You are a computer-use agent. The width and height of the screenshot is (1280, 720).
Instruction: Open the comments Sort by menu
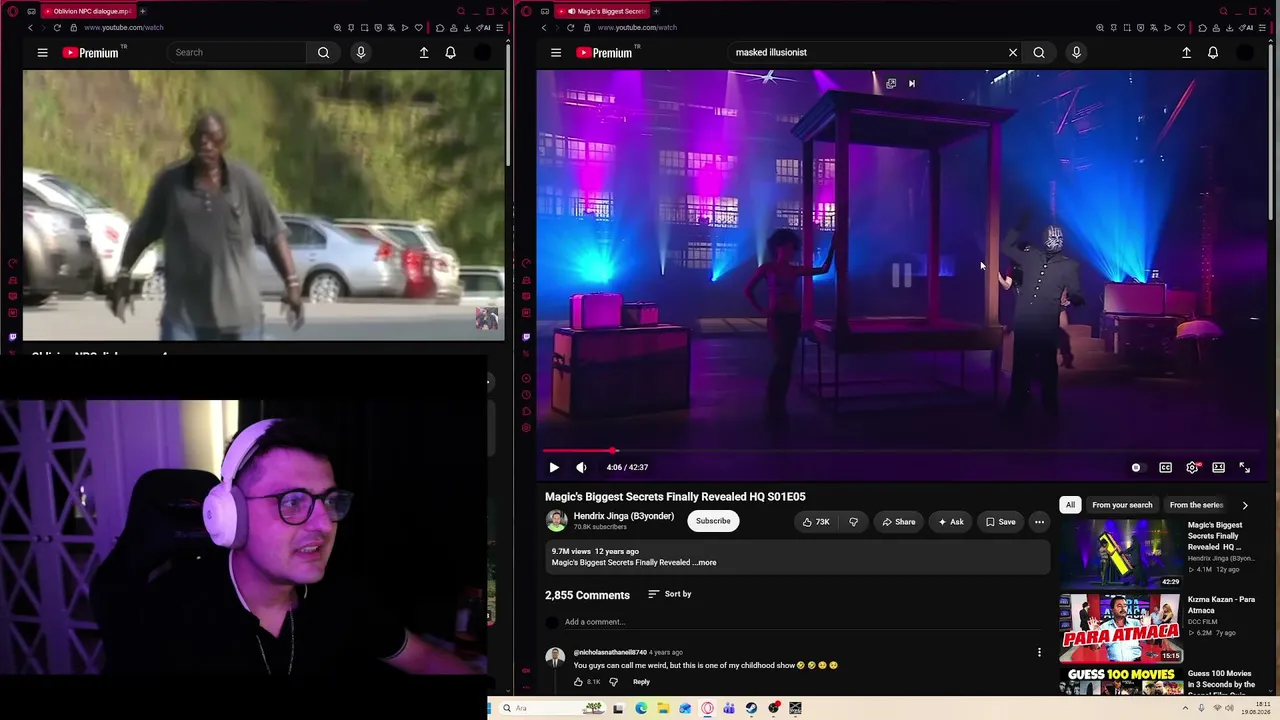[670, 594]
